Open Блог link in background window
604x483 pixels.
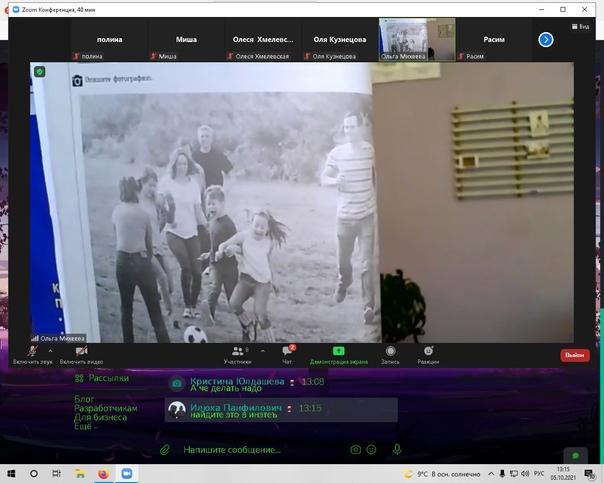click(x=84, y=399)
